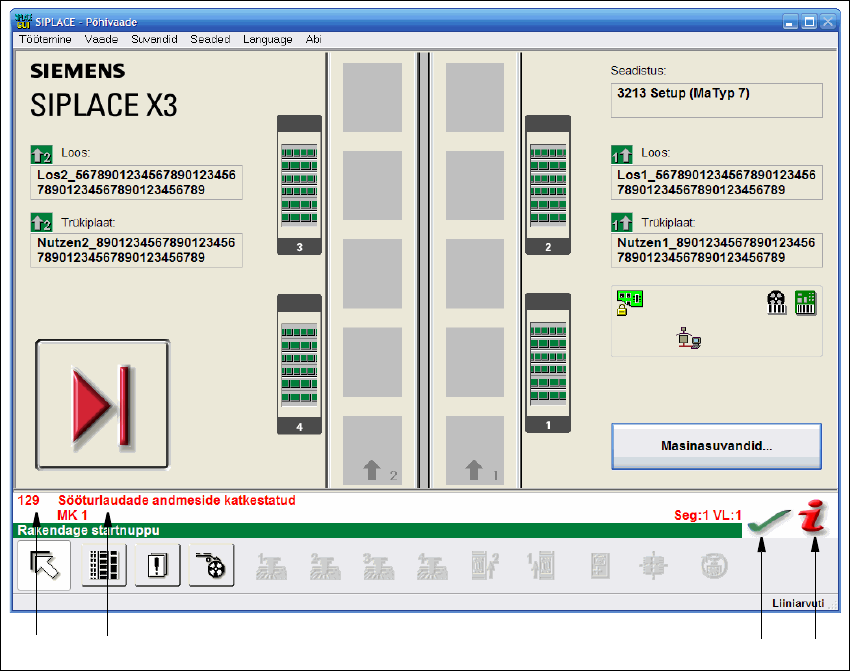The height and width of the screenshot is (671, 850).
Task: Click disabled placement head 1 toolbar icon
Action: [x=271, y=566]
